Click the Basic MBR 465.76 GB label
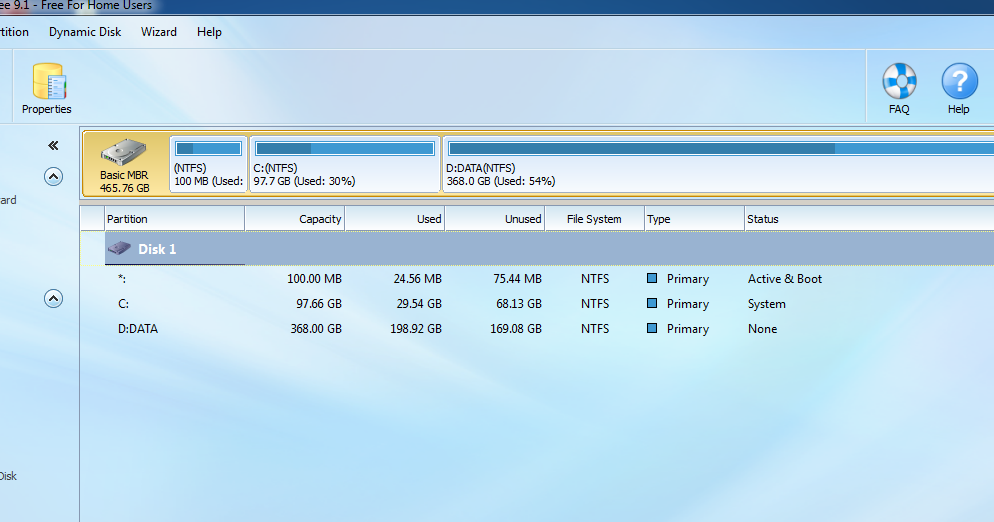Image resolution: width=994 pixels, height=522 pixels. (124, 181)
